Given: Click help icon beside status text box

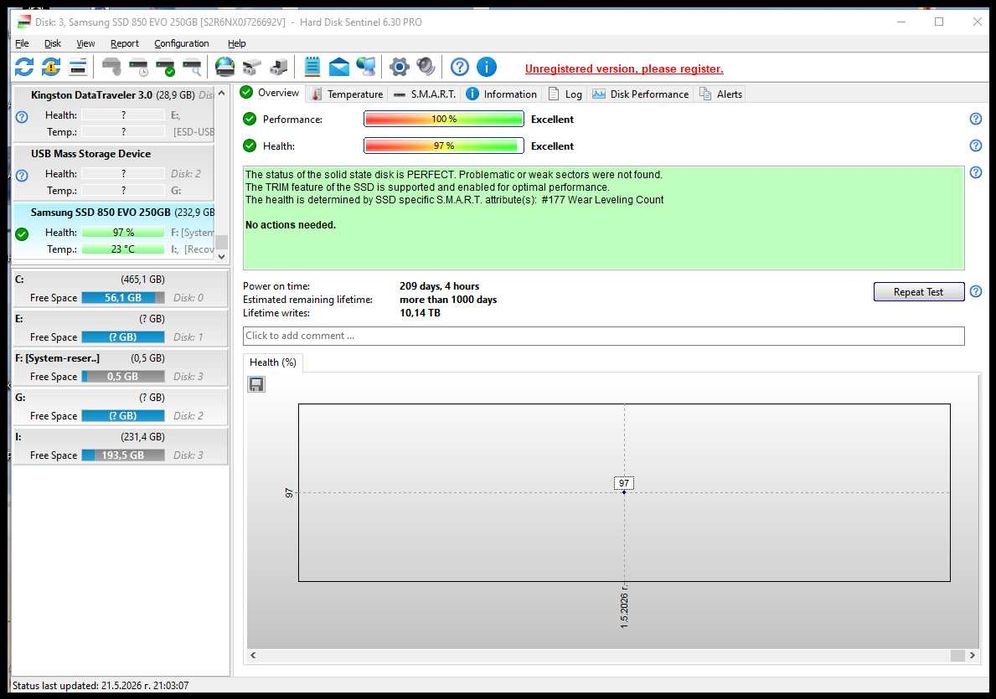Looking at the screenshot, I should [976, 172].
